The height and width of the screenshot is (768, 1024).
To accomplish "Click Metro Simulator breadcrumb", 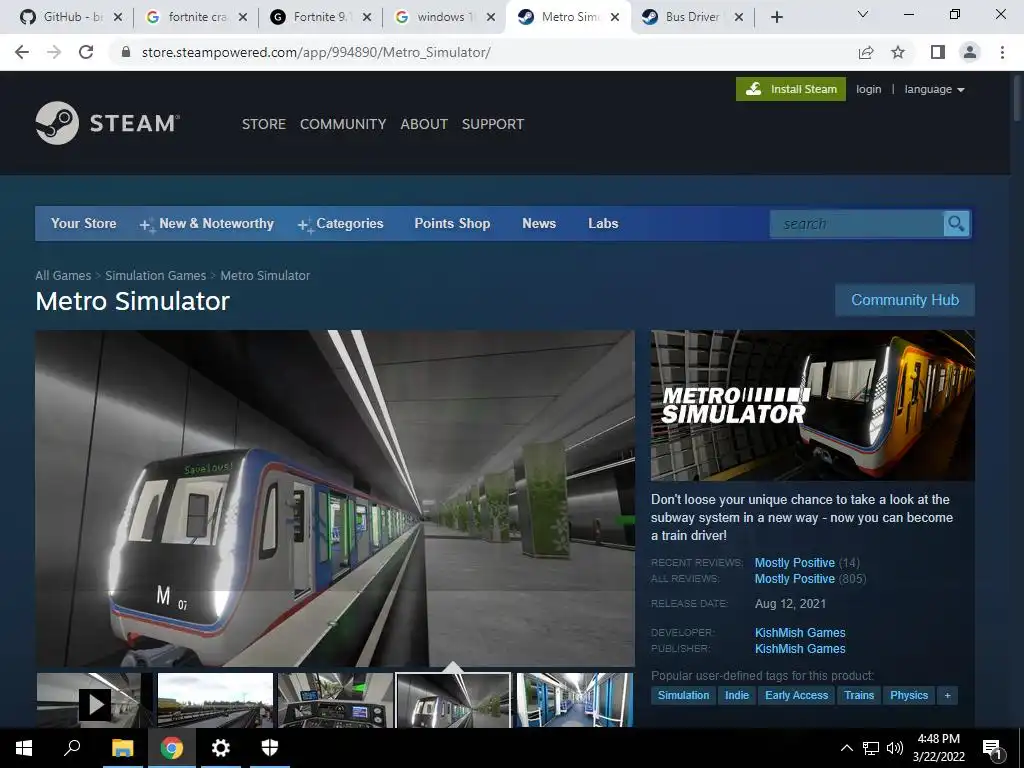I will (x=265, y=276).
